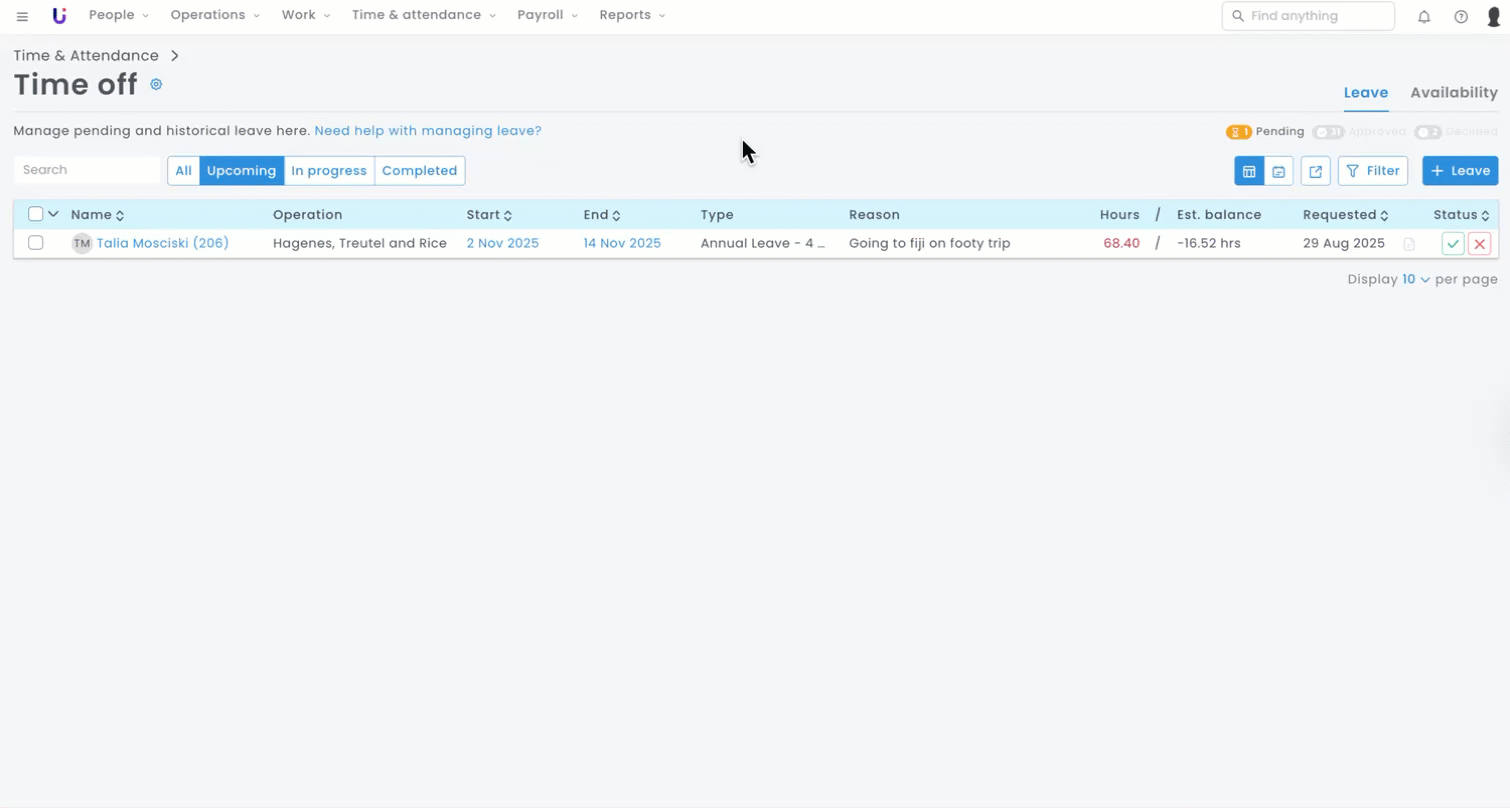Check the select-all header checkbox
The width and height of the screenshot is (1510, 808).
point(36,214)
